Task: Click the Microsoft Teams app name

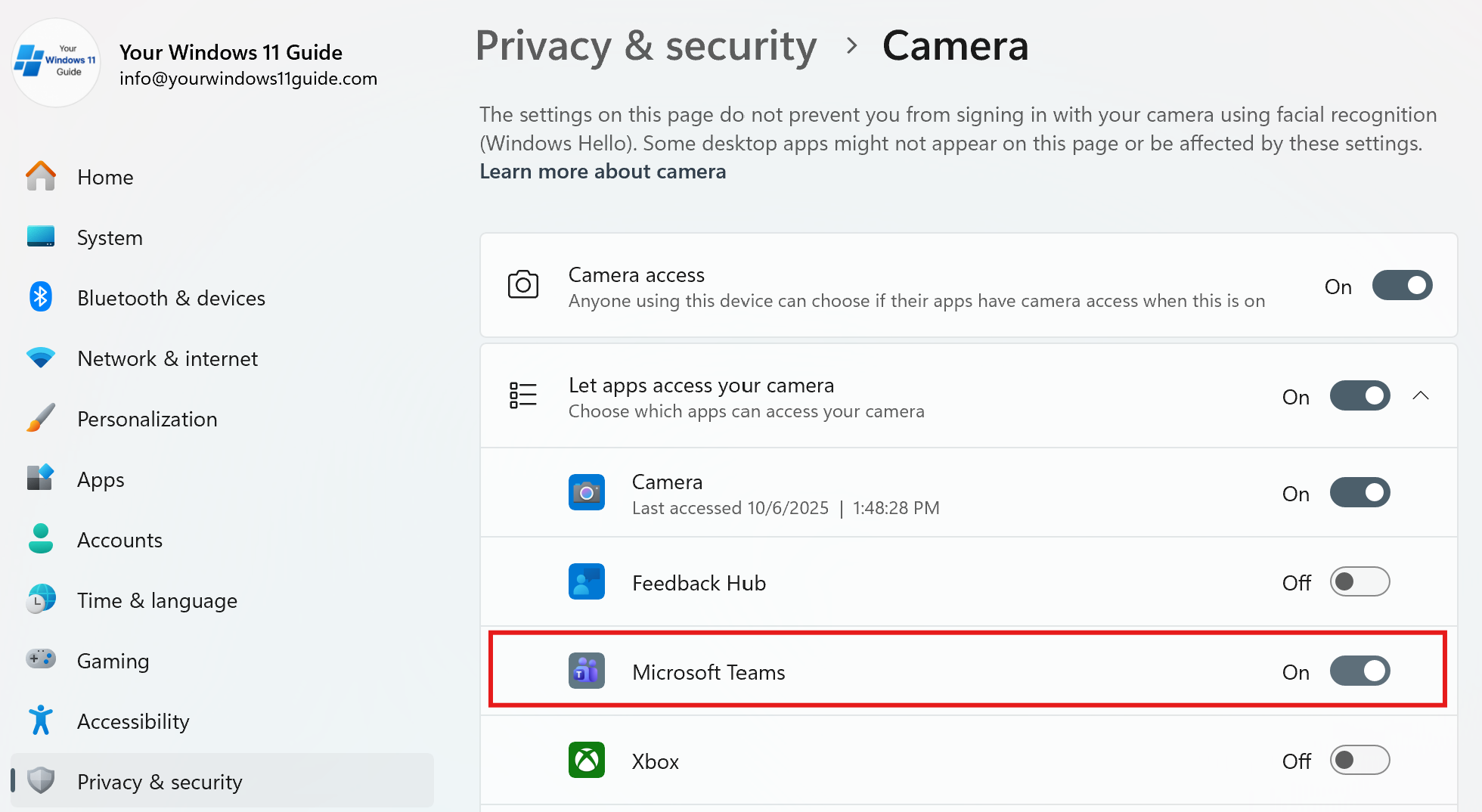Action: (708, 672)
